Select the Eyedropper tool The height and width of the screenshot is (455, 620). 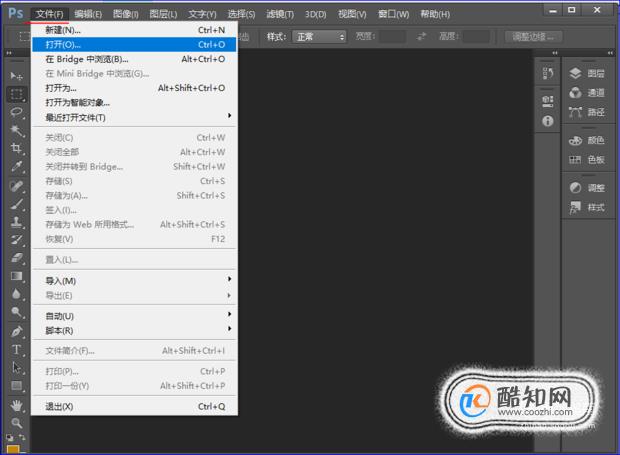pos(16,167)
